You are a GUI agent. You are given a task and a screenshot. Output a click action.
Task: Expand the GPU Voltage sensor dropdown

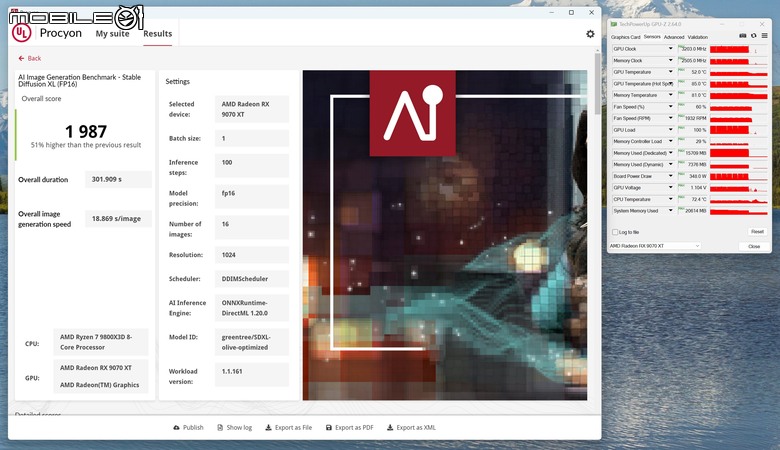[671, 187]
